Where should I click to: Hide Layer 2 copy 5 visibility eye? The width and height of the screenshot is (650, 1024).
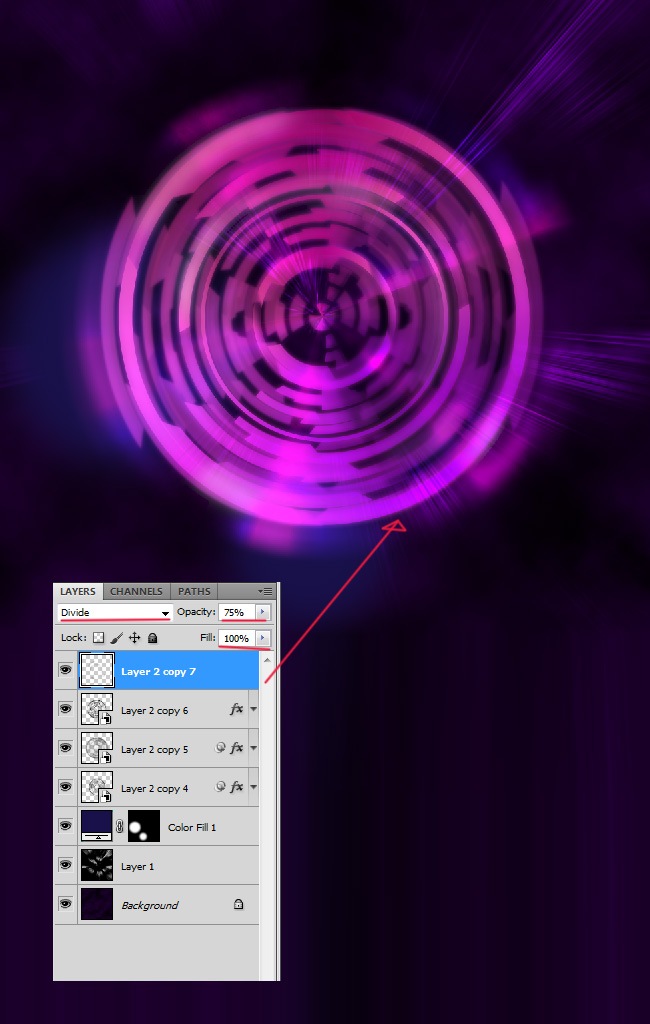pyautogui.click(x=65, y=748)
